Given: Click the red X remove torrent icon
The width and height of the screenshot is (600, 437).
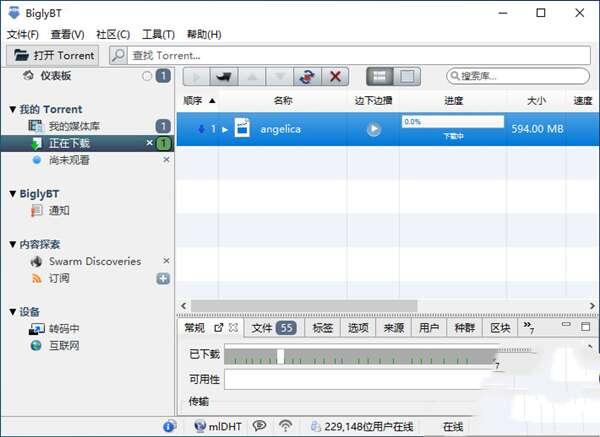Looking at the screenshot, I should tap(336, 77).
